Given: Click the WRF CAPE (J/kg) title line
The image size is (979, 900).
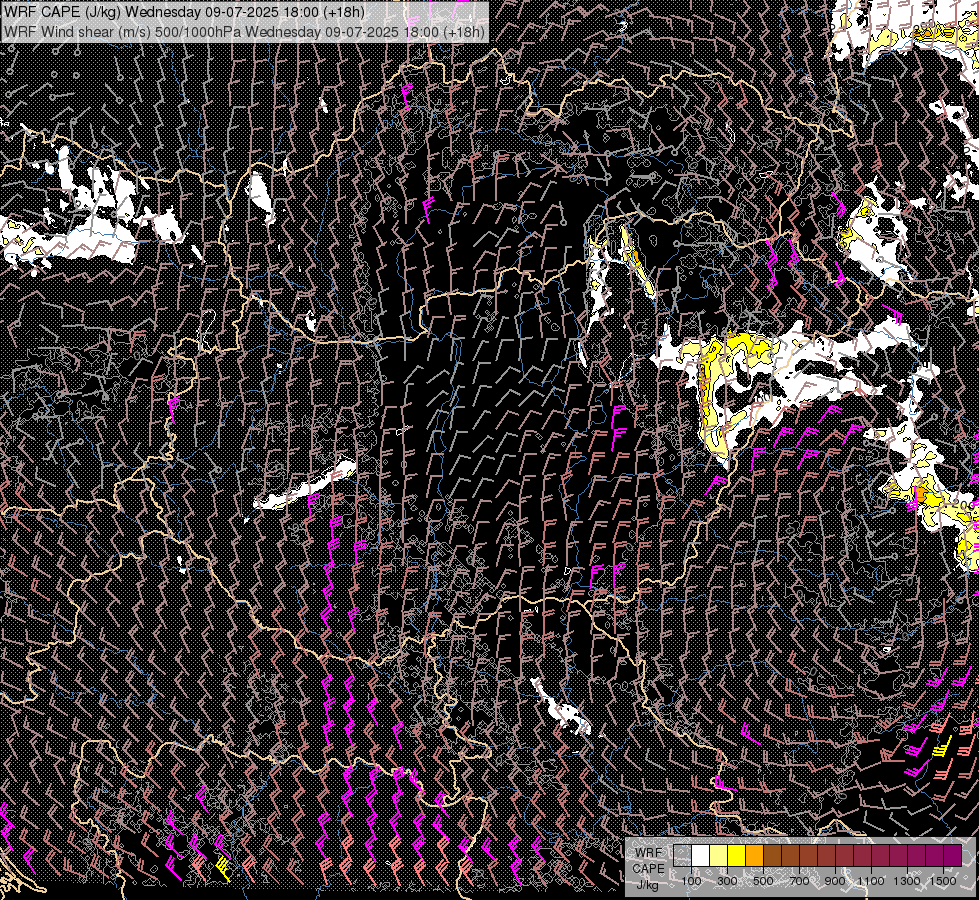Looking at the screenshot, I should [x=184, y=12].
